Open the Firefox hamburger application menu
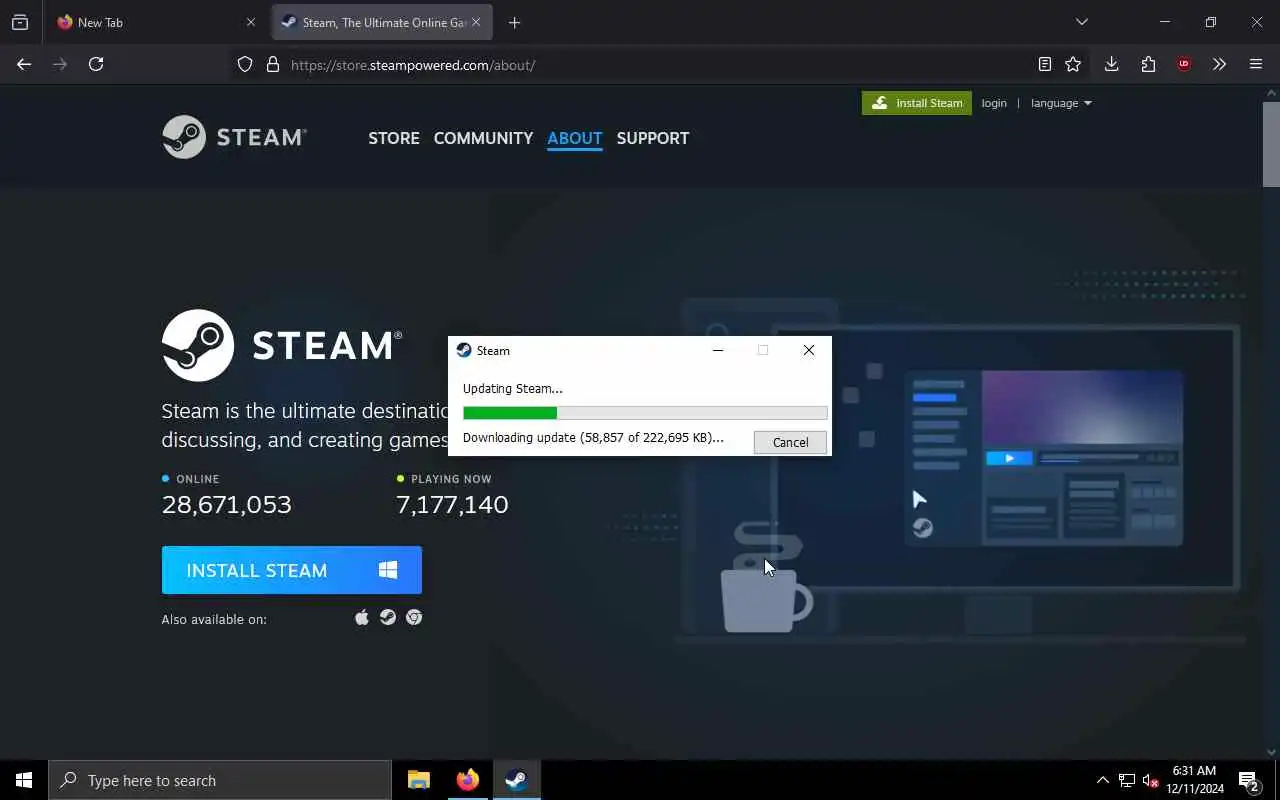Image resolution: width=1280 pixels, height=800 pixels. coord(1256,64)
